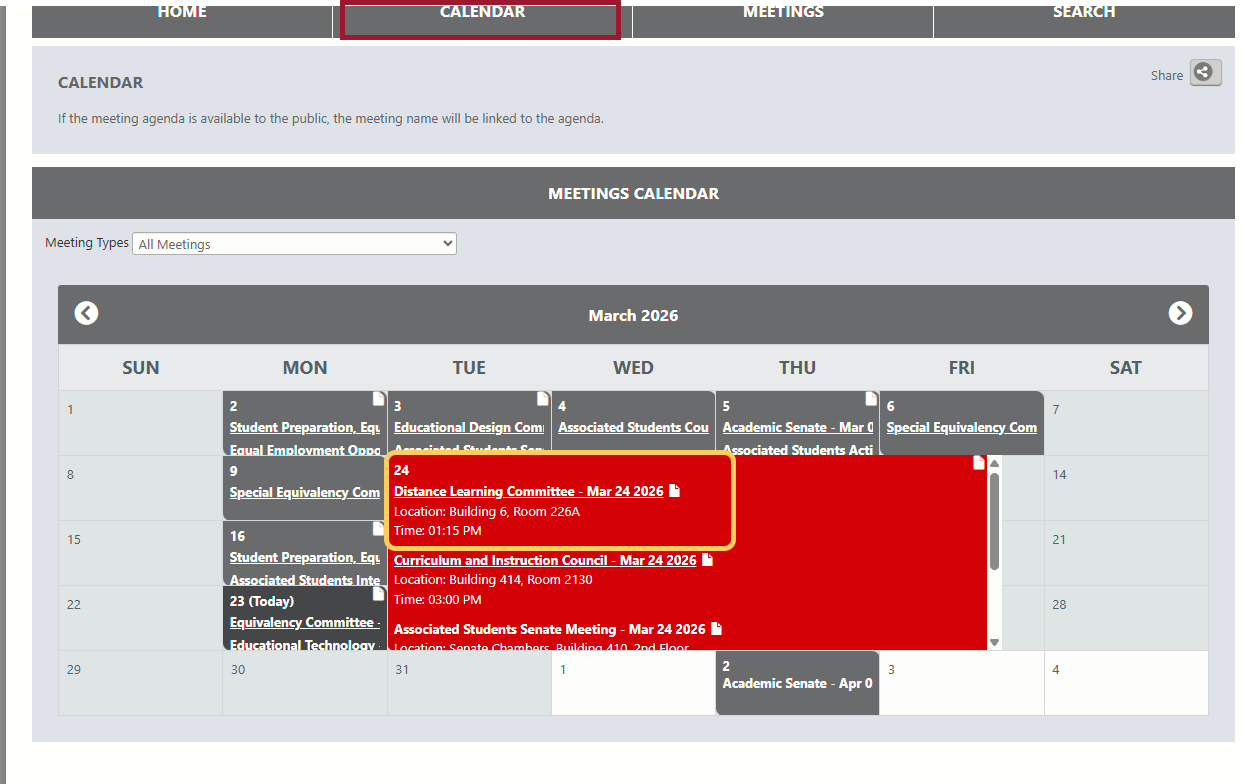Click the agenda page icon on March 2 cell
This screenshot has width=1242, height=784.
pos(378,397)
